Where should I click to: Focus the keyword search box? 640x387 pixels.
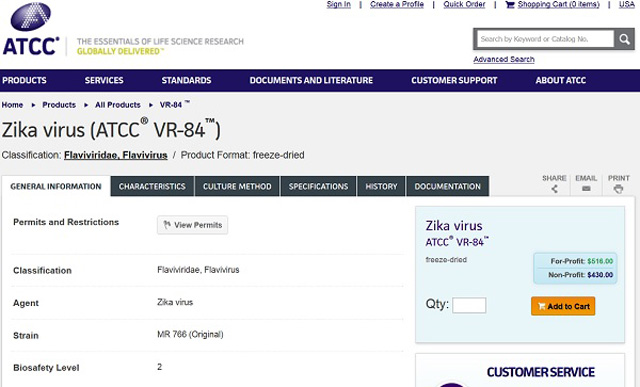(x=545, y=39)
